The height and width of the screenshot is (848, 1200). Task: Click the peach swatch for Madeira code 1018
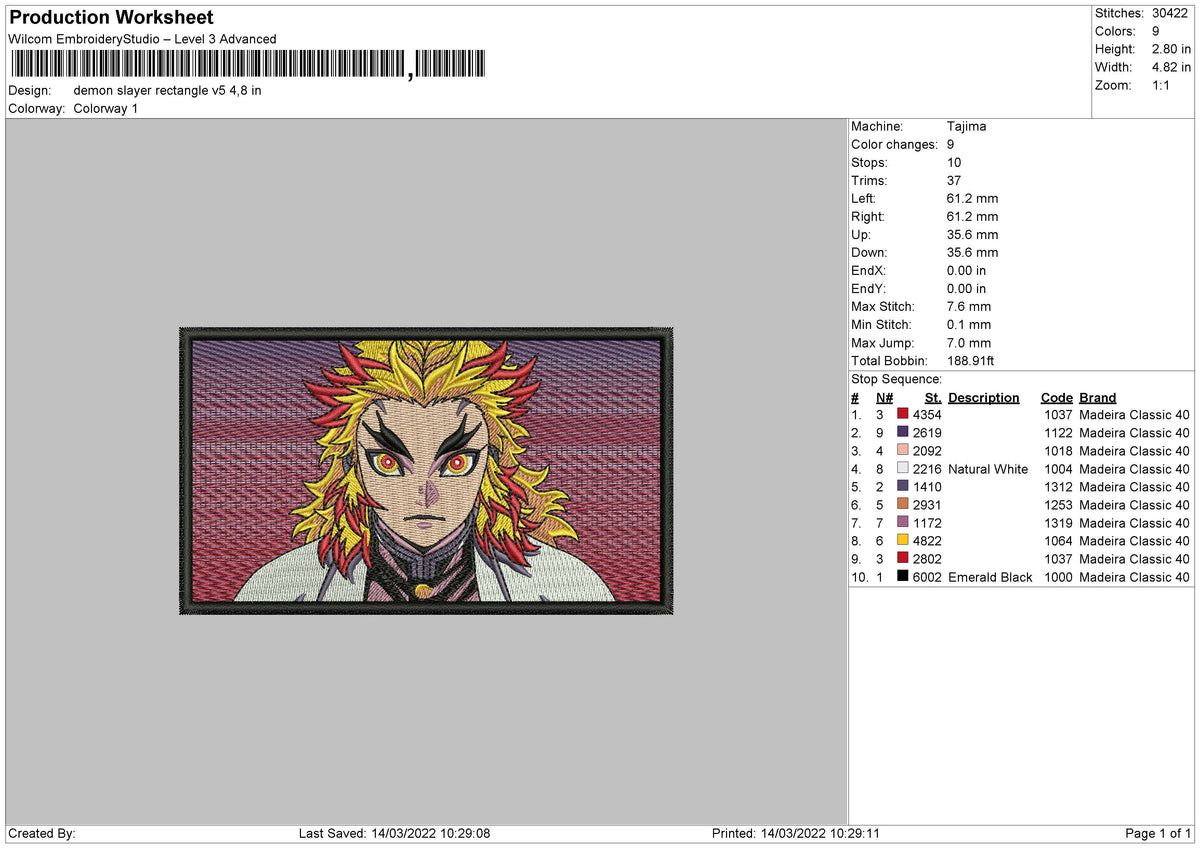click(903, 450)
